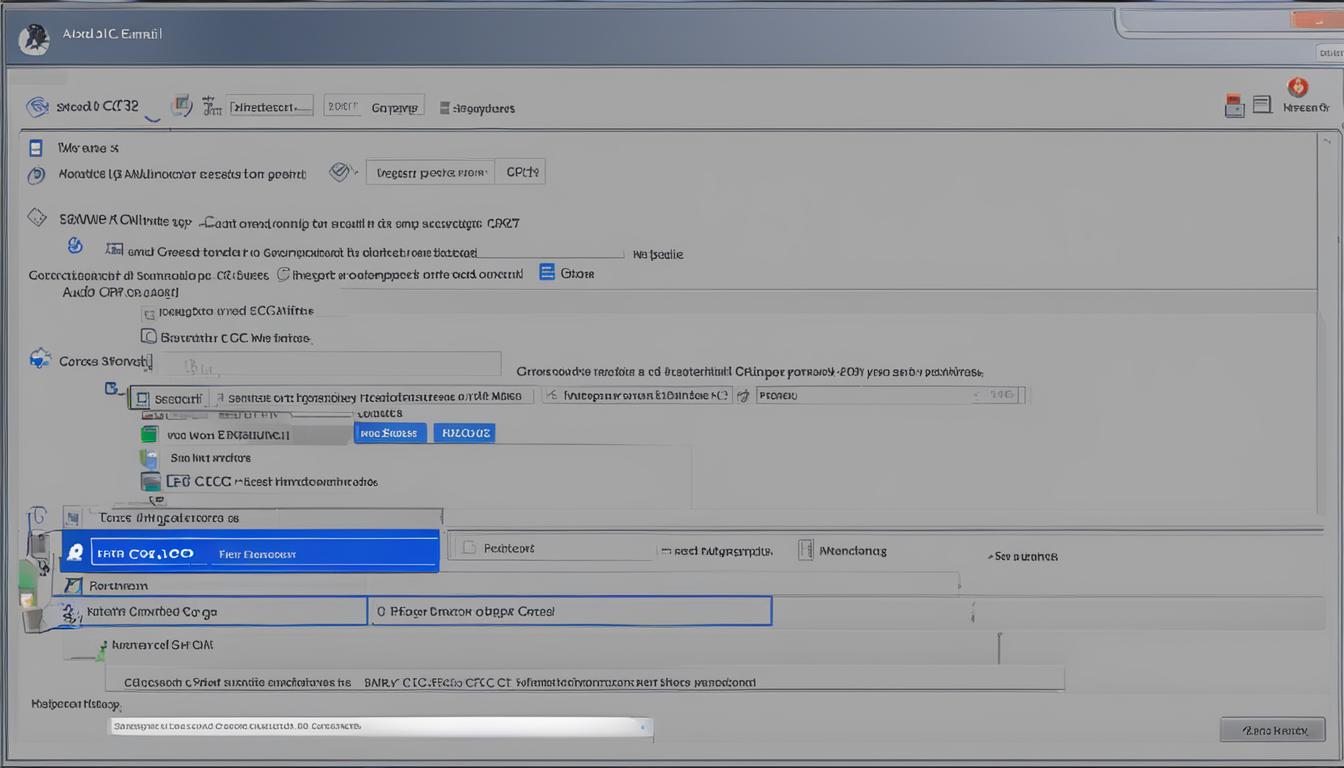Click the text-format toolbar icon before 'Hnetecert' box
Screen dimensions: 1344x768
point(211,106)
